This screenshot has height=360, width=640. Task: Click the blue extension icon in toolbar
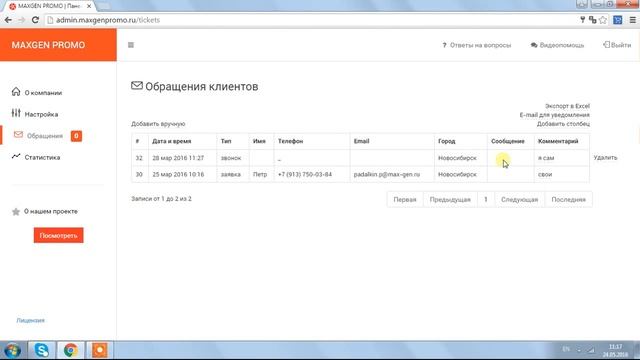tap(618, 20)
